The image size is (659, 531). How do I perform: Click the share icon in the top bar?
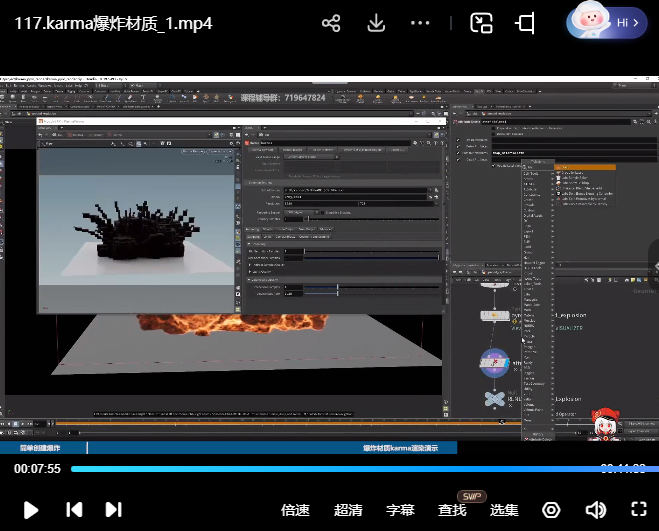point(332,23)
